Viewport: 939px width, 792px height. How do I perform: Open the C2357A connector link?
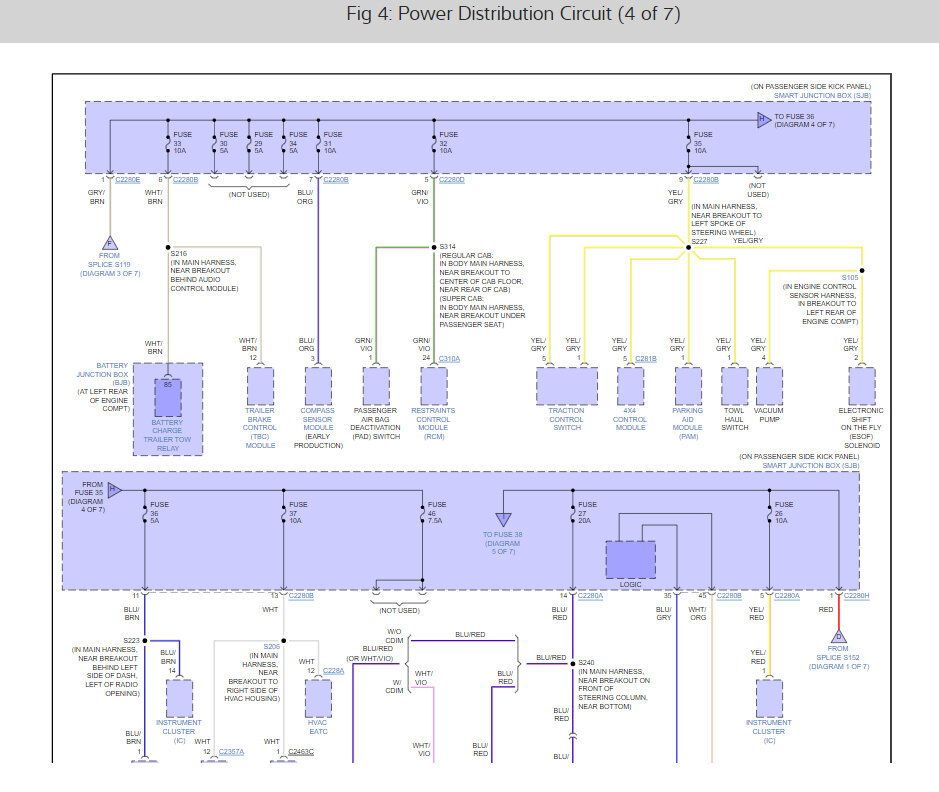click(231, 751)
